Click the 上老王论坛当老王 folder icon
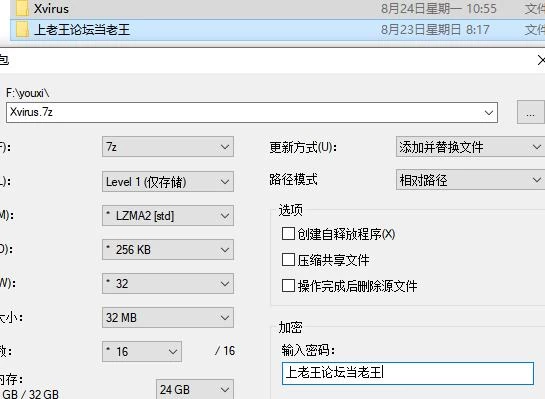Screen dimensions: 545x399 [22, 30]
